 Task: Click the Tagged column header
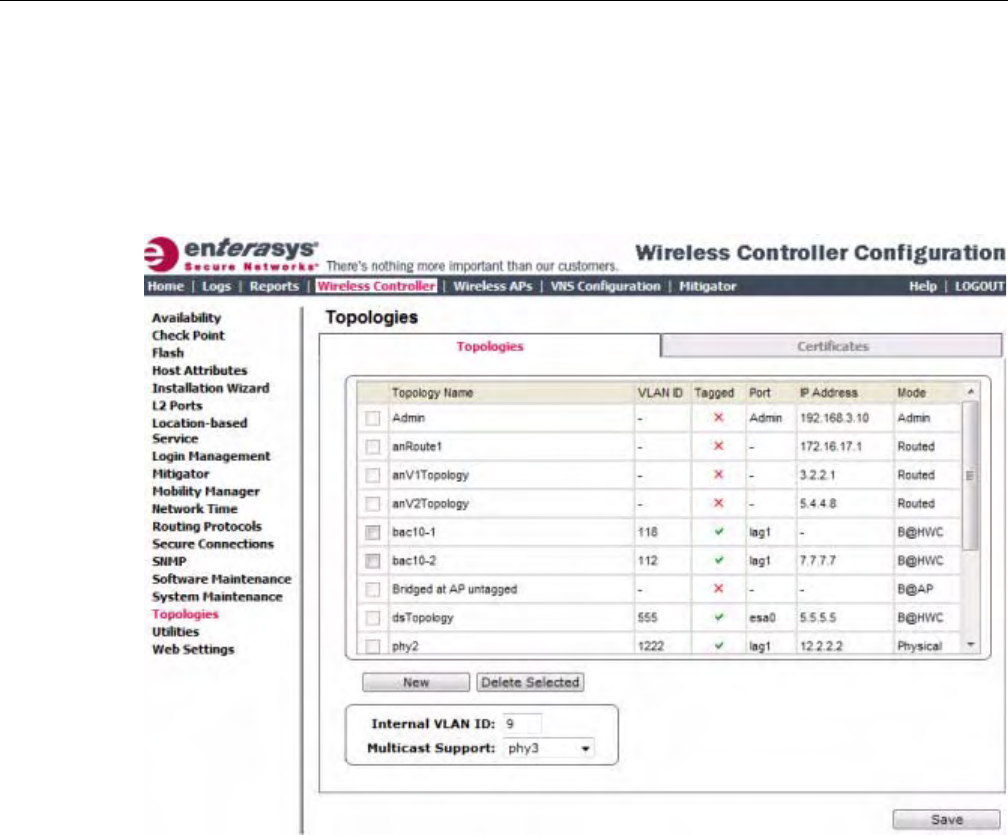point(714,393)
